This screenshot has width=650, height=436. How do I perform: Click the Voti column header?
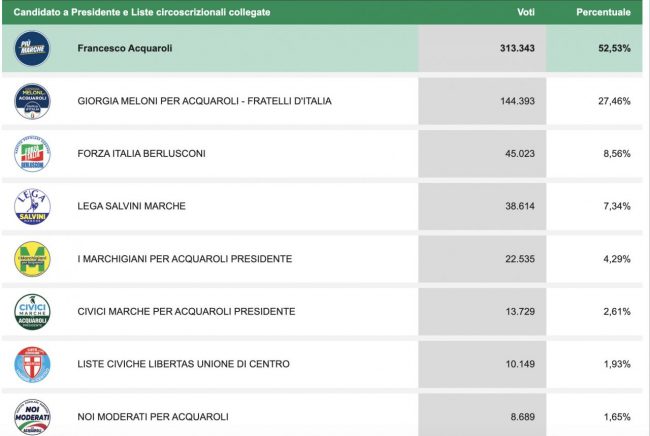(525, 13)
